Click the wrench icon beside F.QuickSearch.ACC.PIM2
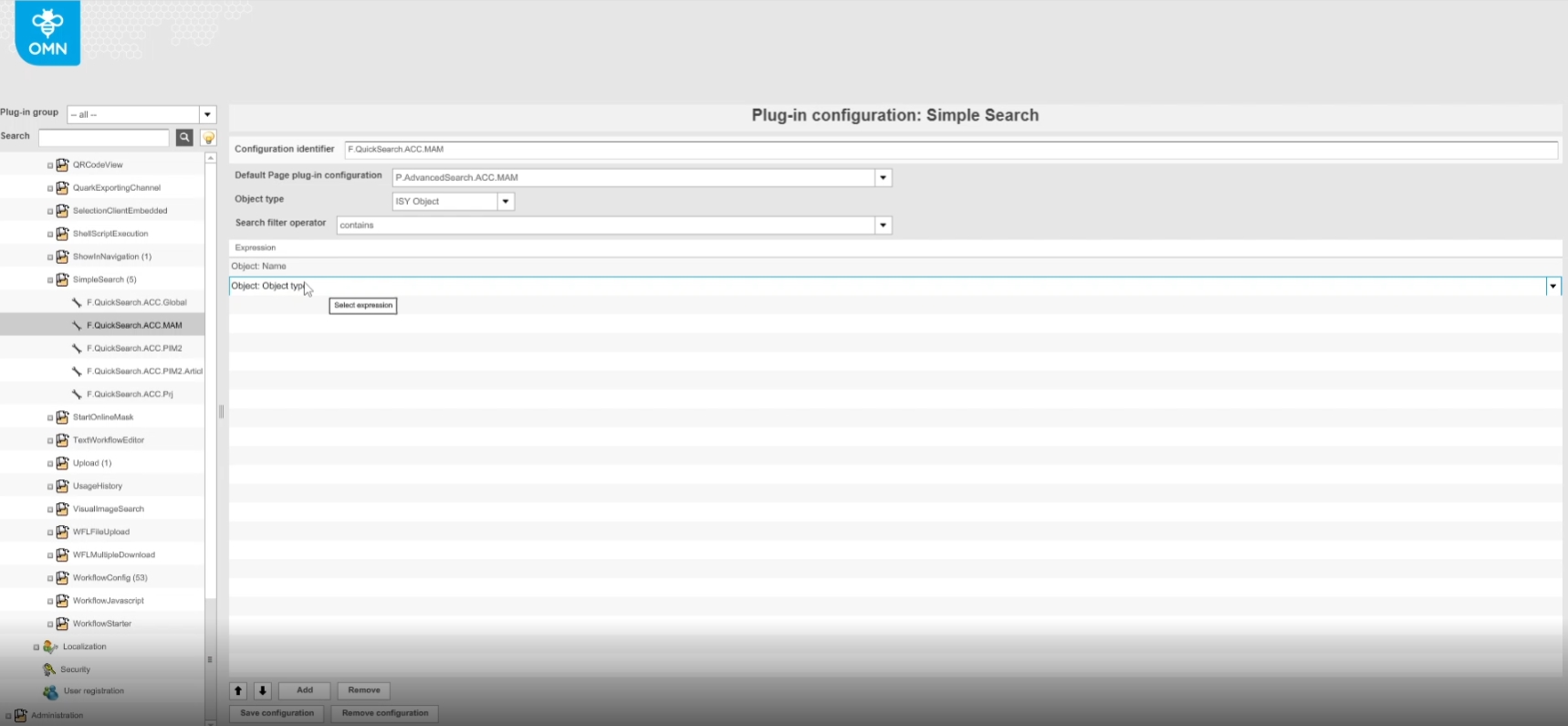Screen dimensions: 1568x726 [77, 348]
